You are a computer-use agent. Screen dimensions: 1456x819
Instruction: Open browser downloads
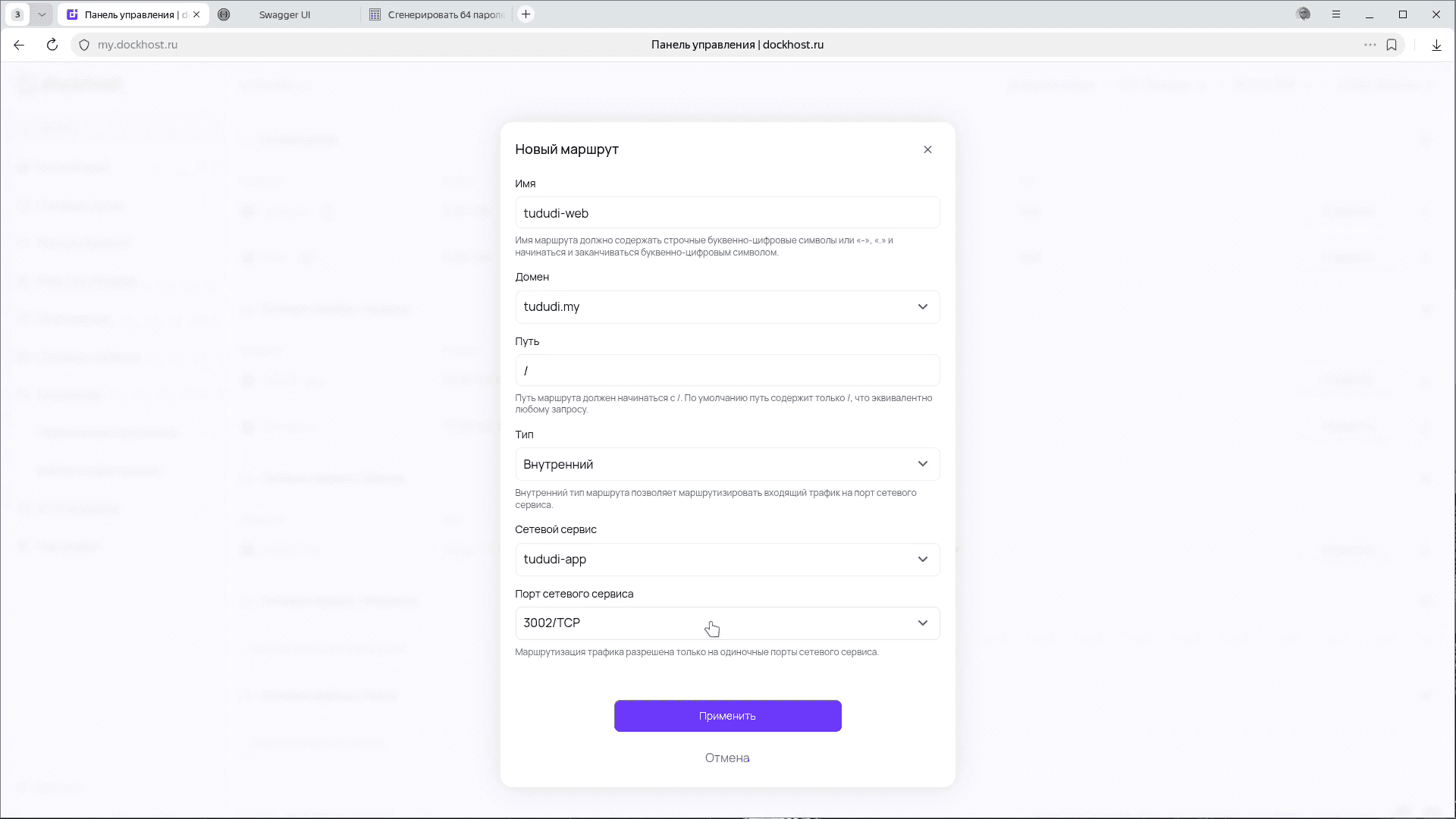pyautogui.click(x=1436, y=45)
